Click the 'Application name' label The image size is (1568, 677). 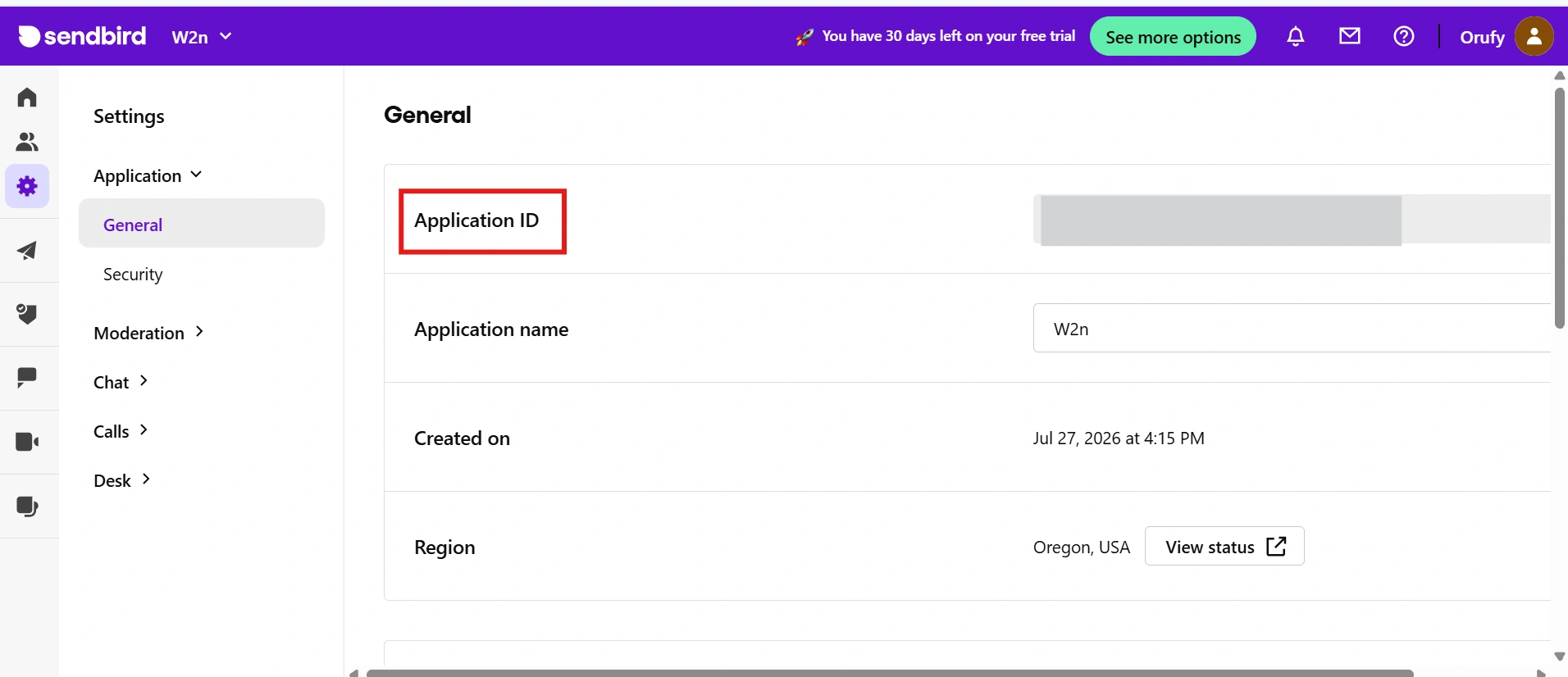(x=491, y=329)
